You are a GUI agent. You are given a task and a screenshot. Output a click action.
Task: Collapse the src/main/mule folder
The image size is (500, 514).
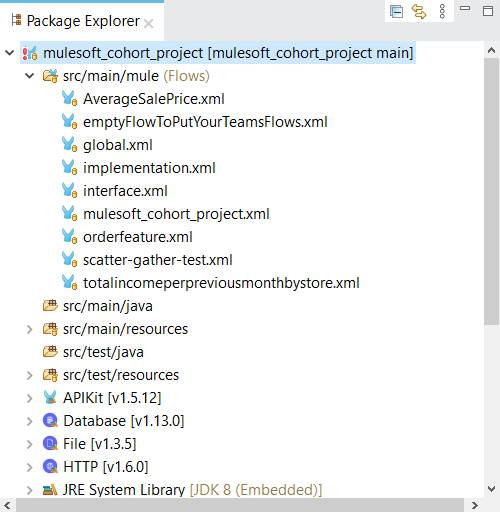(x=30, y=76)
